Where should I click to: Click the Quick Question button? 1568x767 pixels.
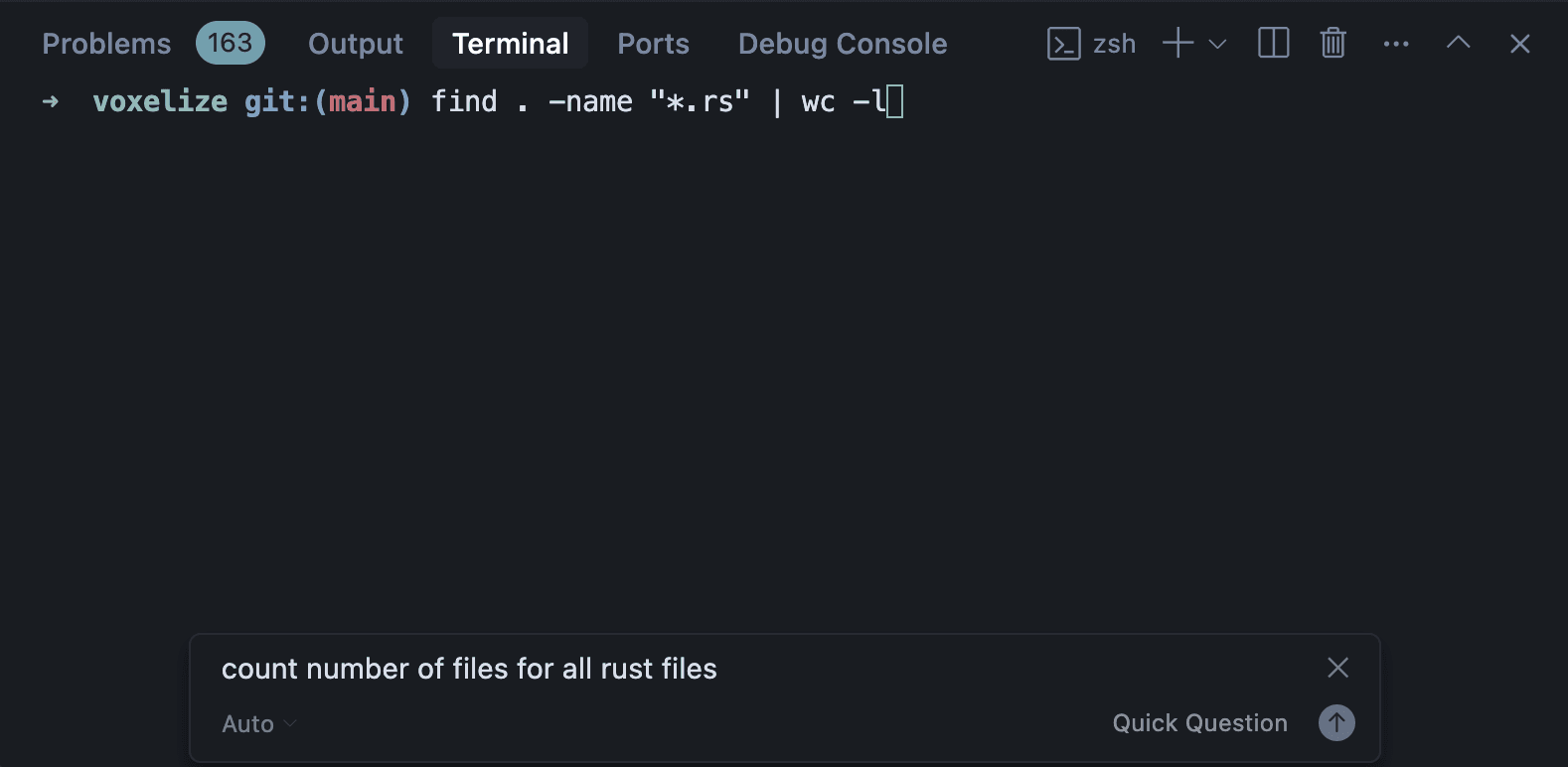[1199, 722]
